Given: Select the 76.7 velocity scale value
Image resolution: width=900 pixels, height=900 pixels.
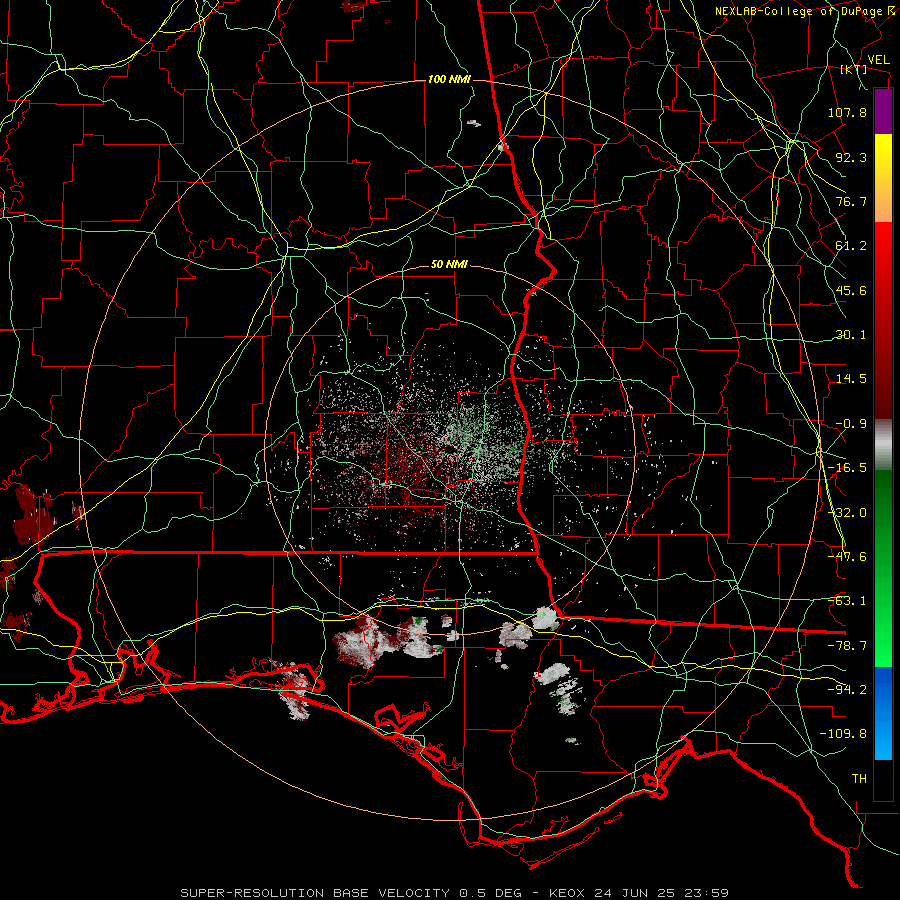Looking at the screenshot, I should 851,201.
